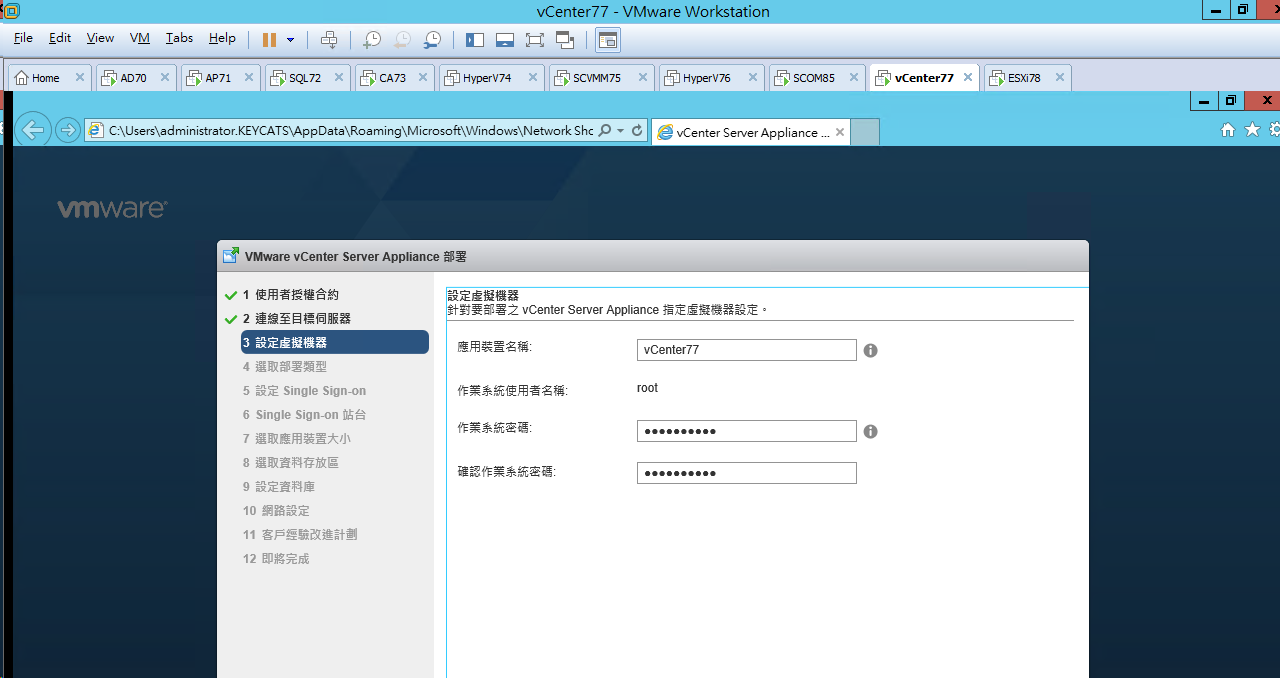The height and width of the screenshot is (678, 1280).
Task: Show info for the OS password field
Action: pyautogui.click(x=870, y=432)
